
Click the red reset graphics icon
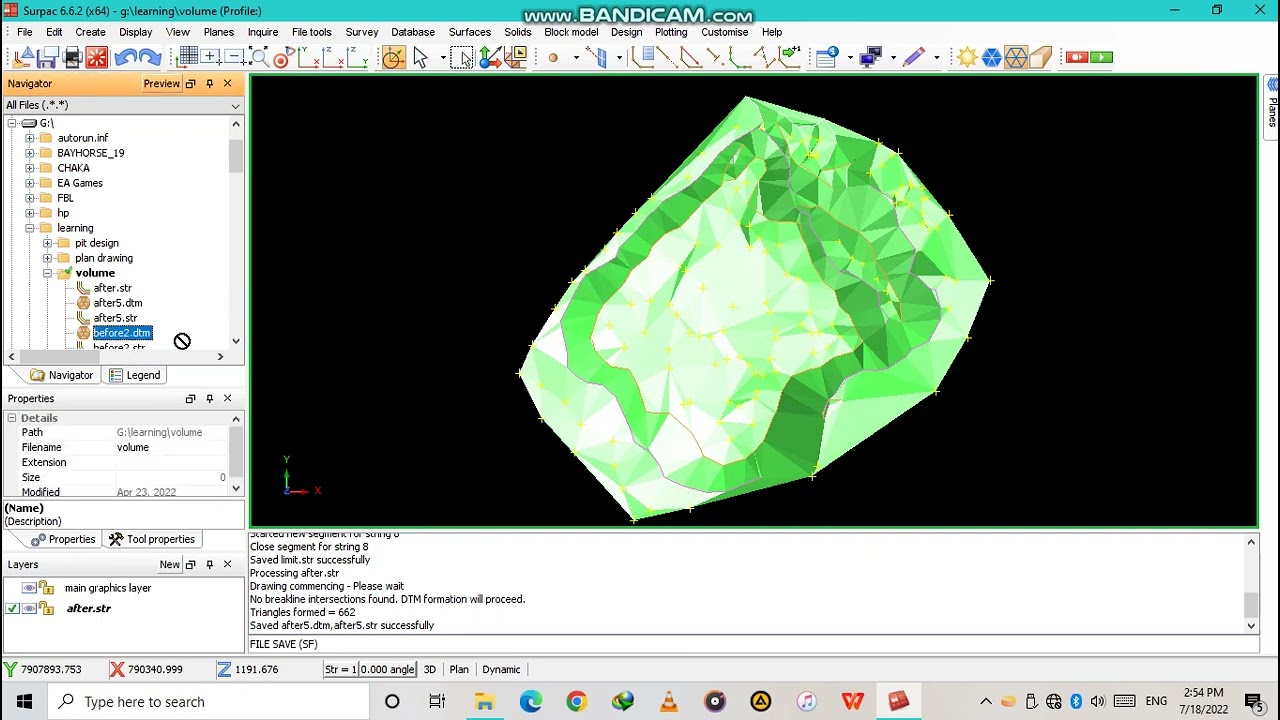coord(97,57)
